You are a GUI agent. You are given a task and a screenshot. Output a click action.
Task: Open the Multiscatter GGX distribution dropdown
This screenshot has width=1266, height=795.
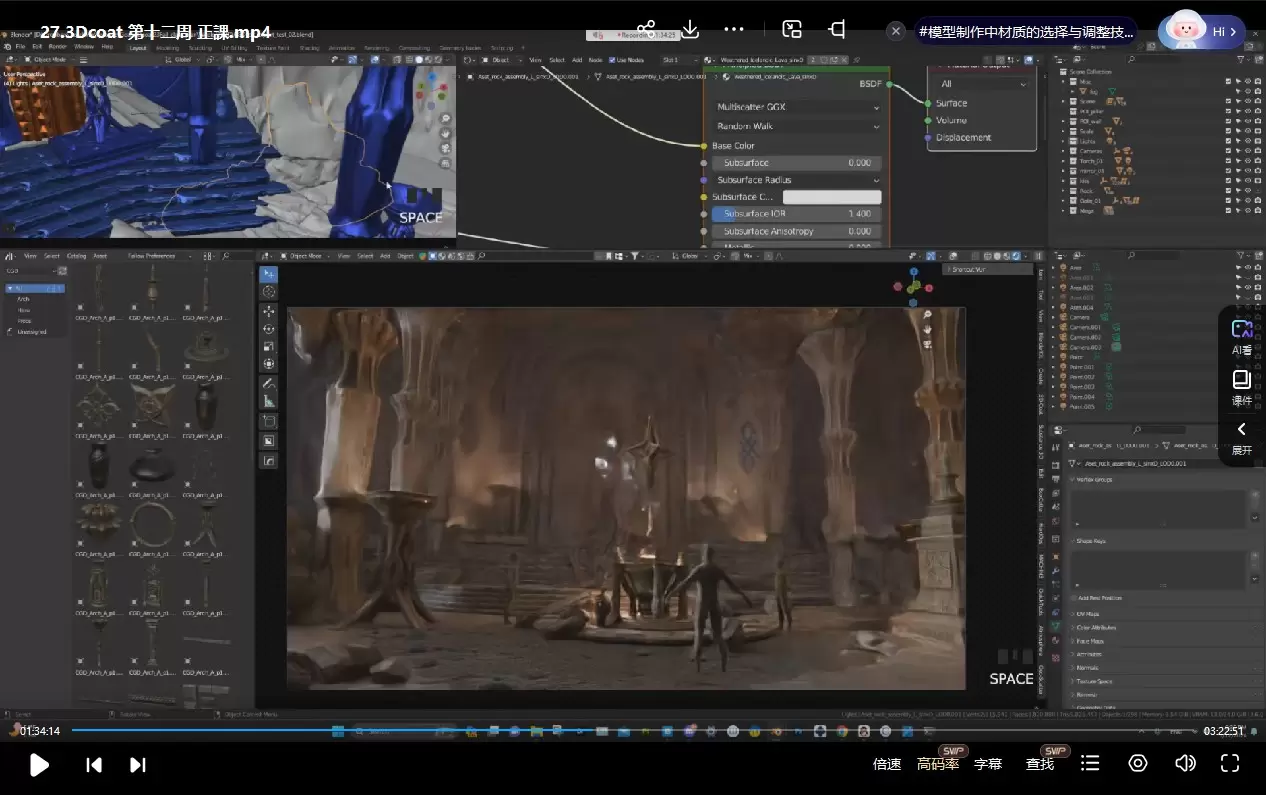pos(798,107)
